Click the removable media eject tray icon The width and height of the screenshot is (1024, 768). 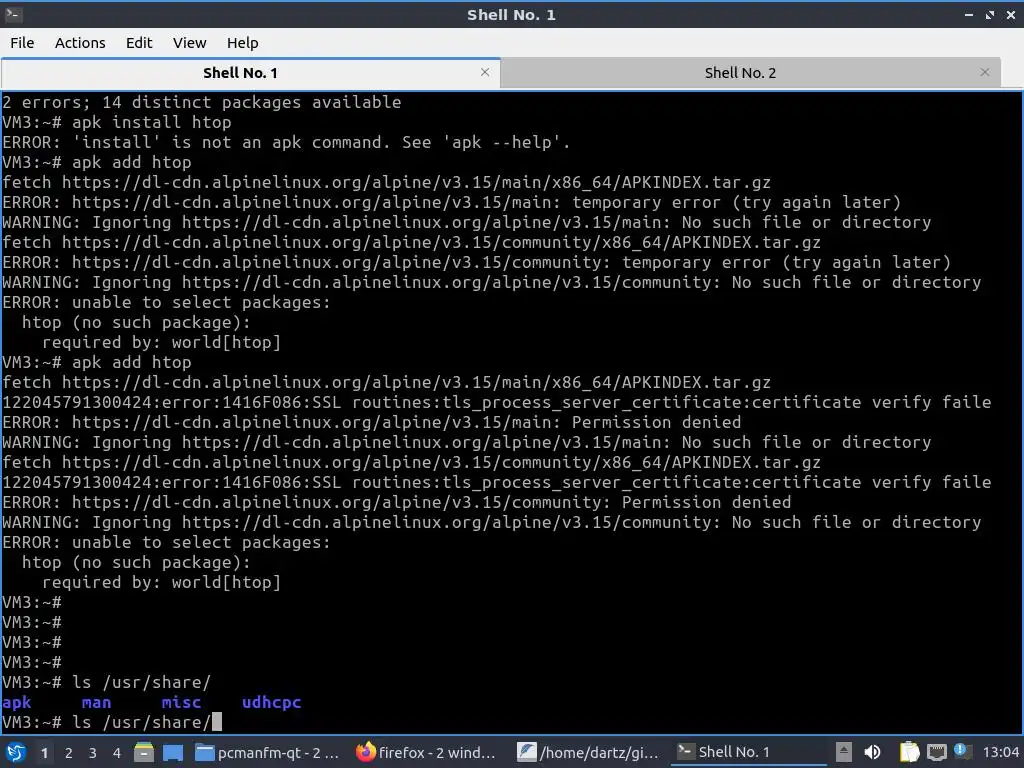(844, 752)
